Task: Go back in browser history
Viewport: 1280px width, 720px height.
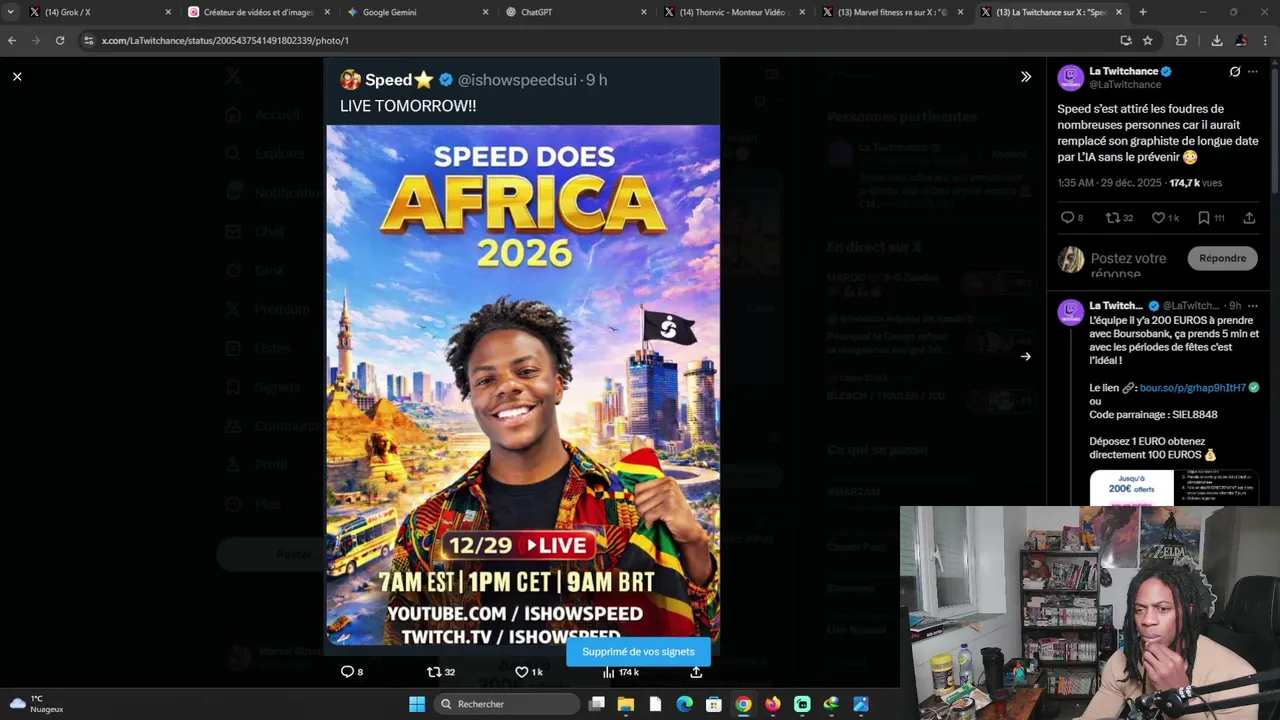Action: (x=12, y=40)
